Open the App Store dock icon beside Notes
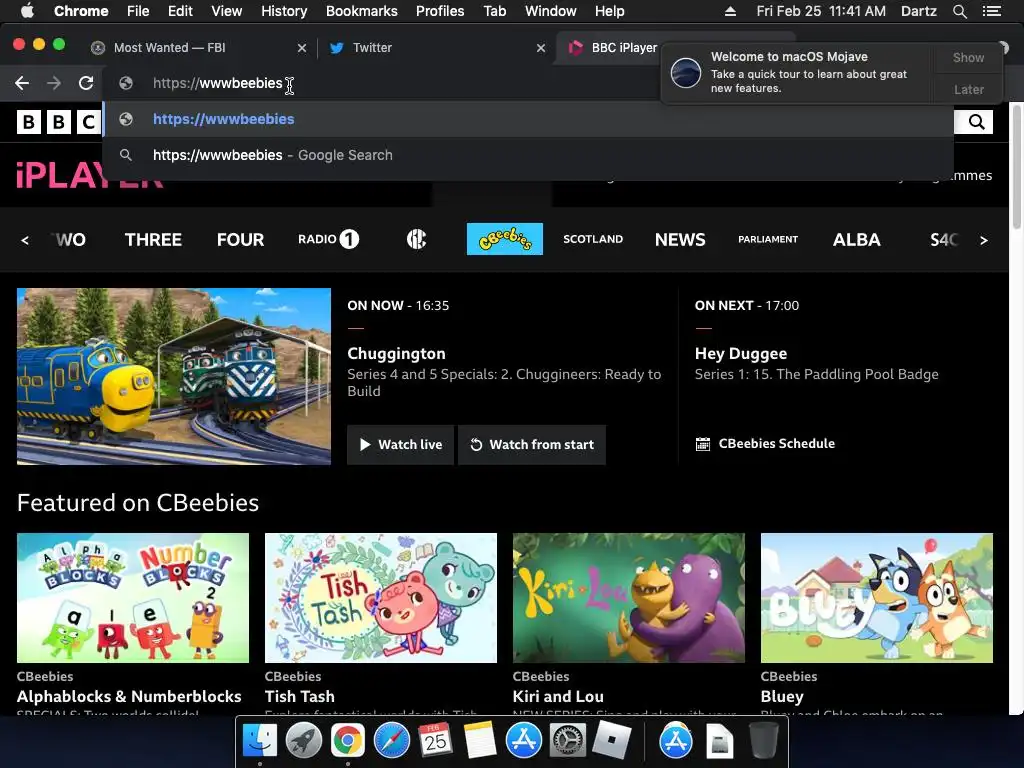The image size is (1024, 768). pyautogui.click(x=524, y=741)
